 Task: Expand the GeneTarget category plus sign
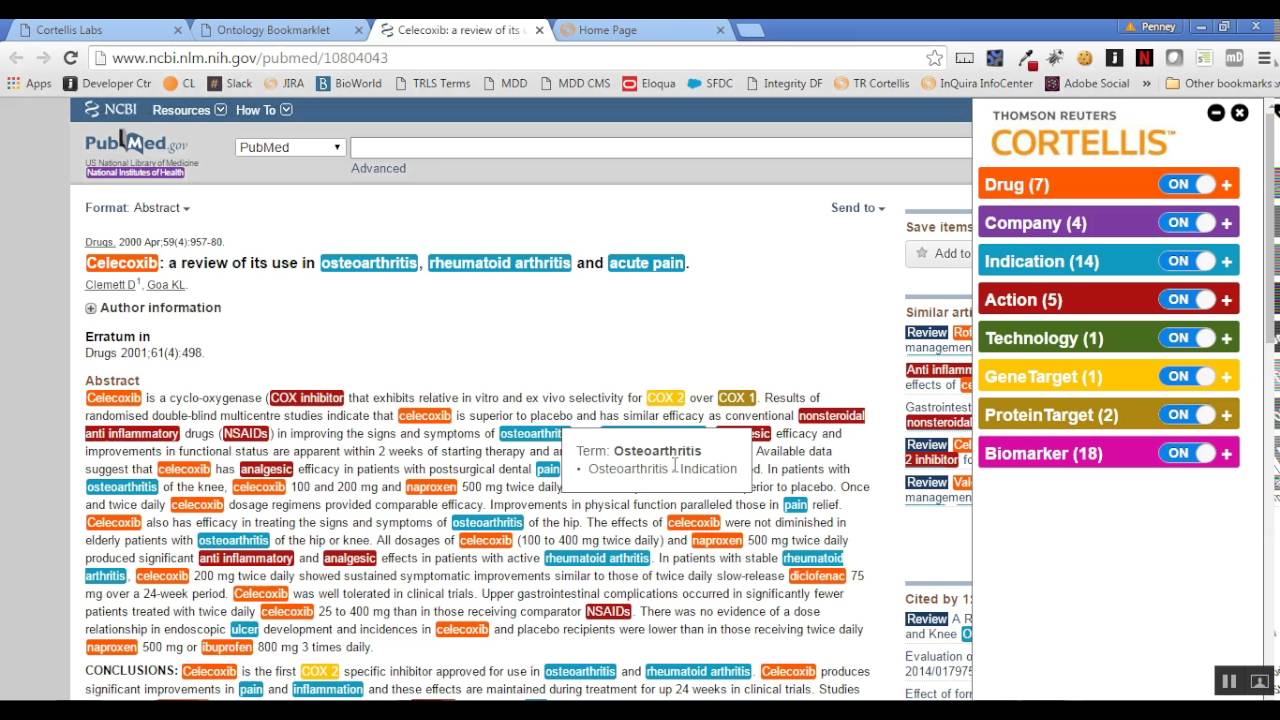(1227, 376)
